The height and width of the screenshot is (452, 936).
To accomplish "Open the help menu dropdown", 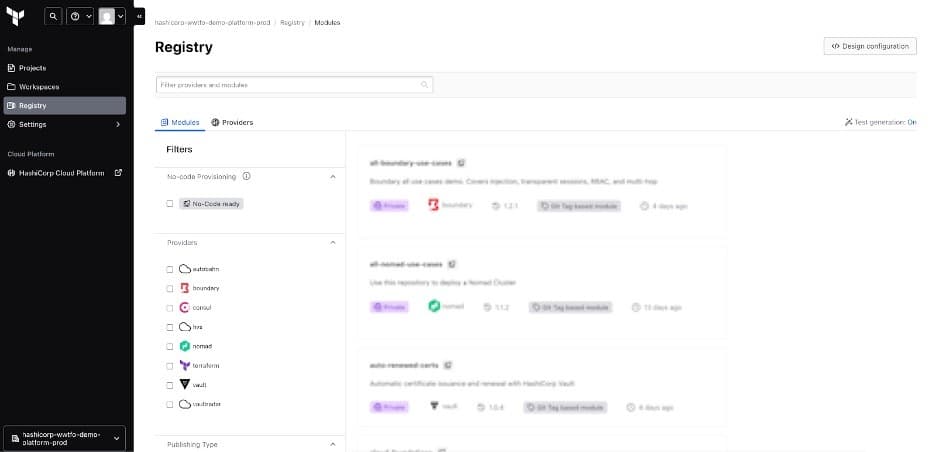I will coord(80,17).
